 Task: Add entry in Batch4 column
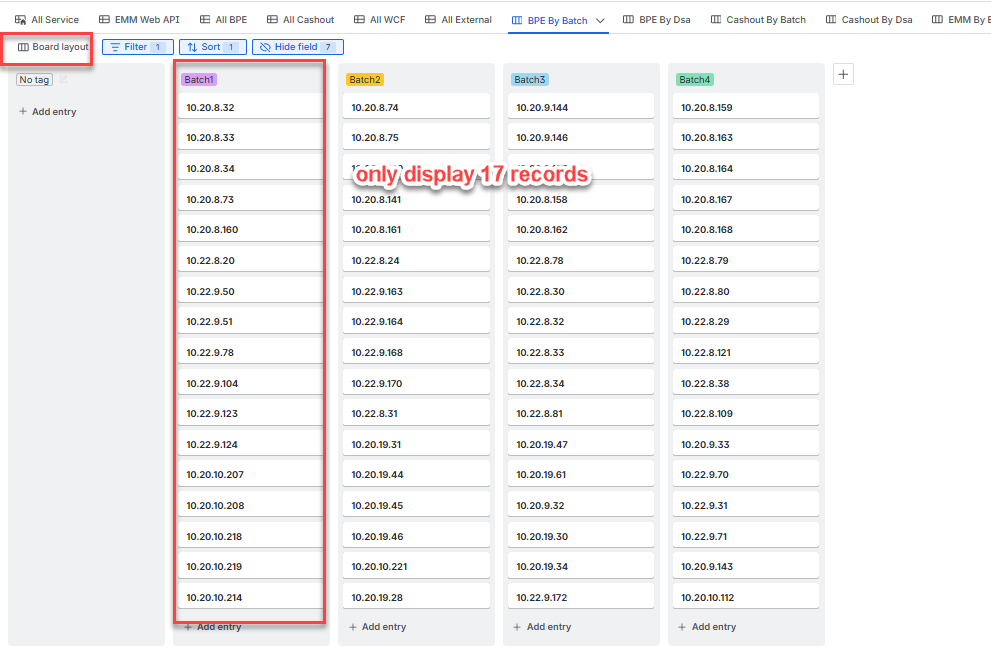tap(707, 627)
